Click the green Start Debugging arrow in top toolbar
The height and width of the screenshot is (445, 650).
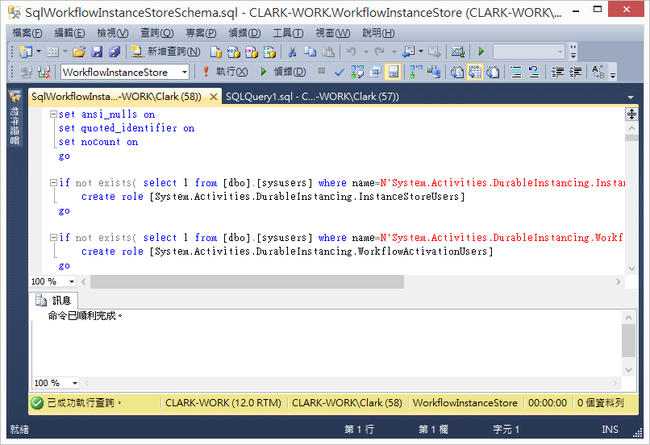(481, 51)
